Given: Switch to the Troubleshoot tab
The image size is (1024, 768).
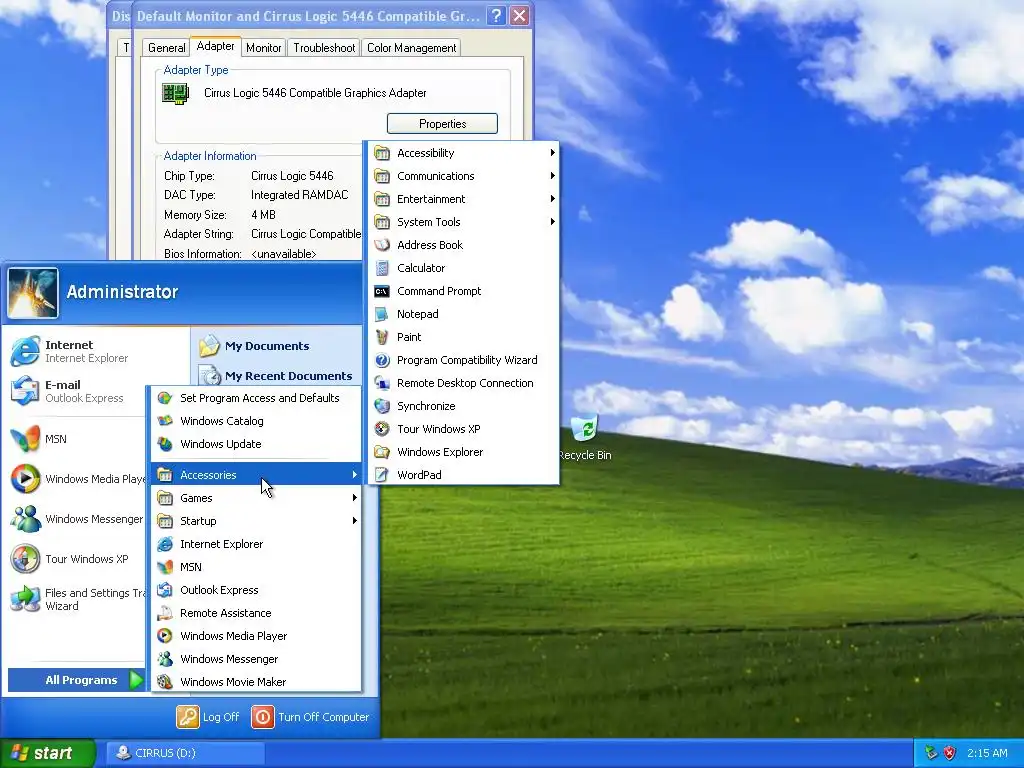Looking at the screenshot, I should [x=324, y=48].
